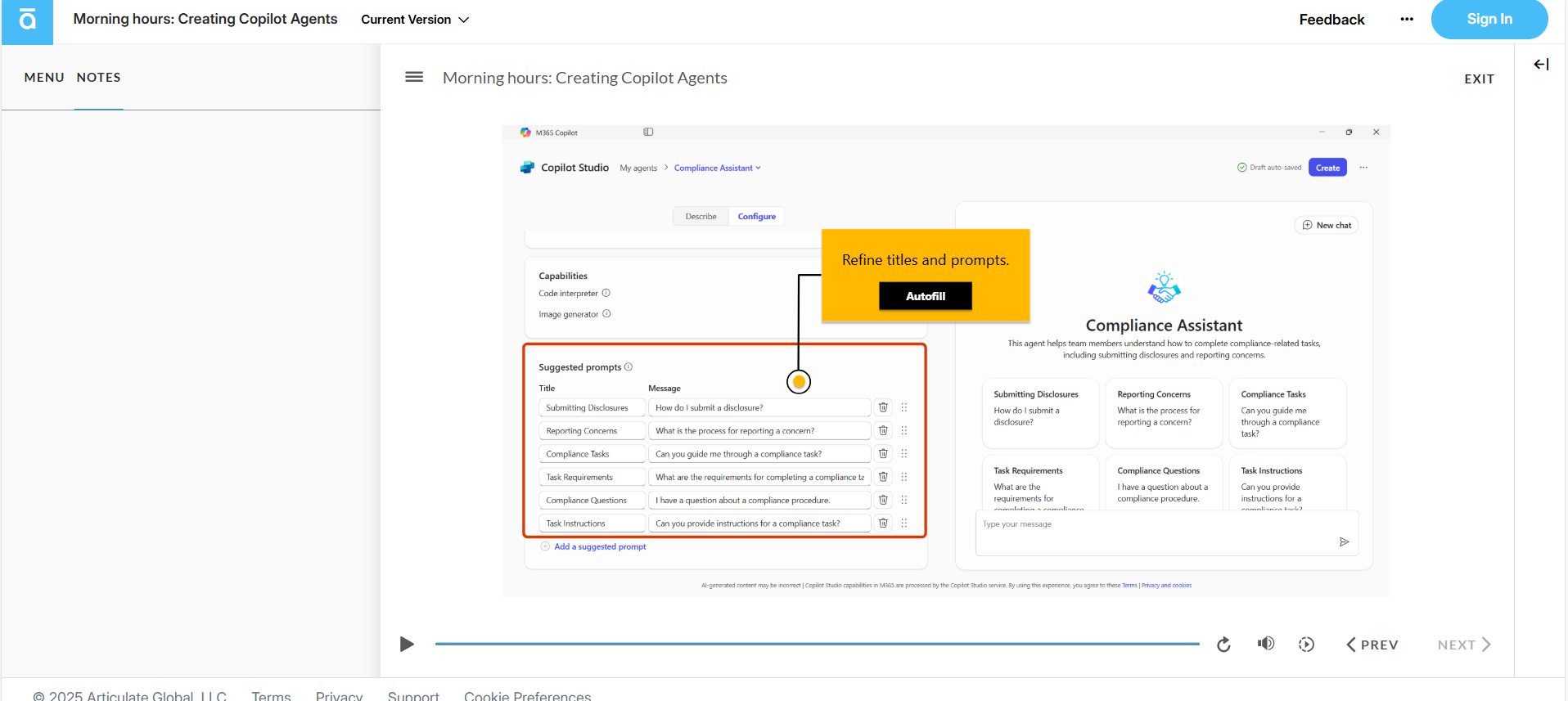Click Add a suggested prompt link
This screenshot has height=701, width=1568.
593,546
